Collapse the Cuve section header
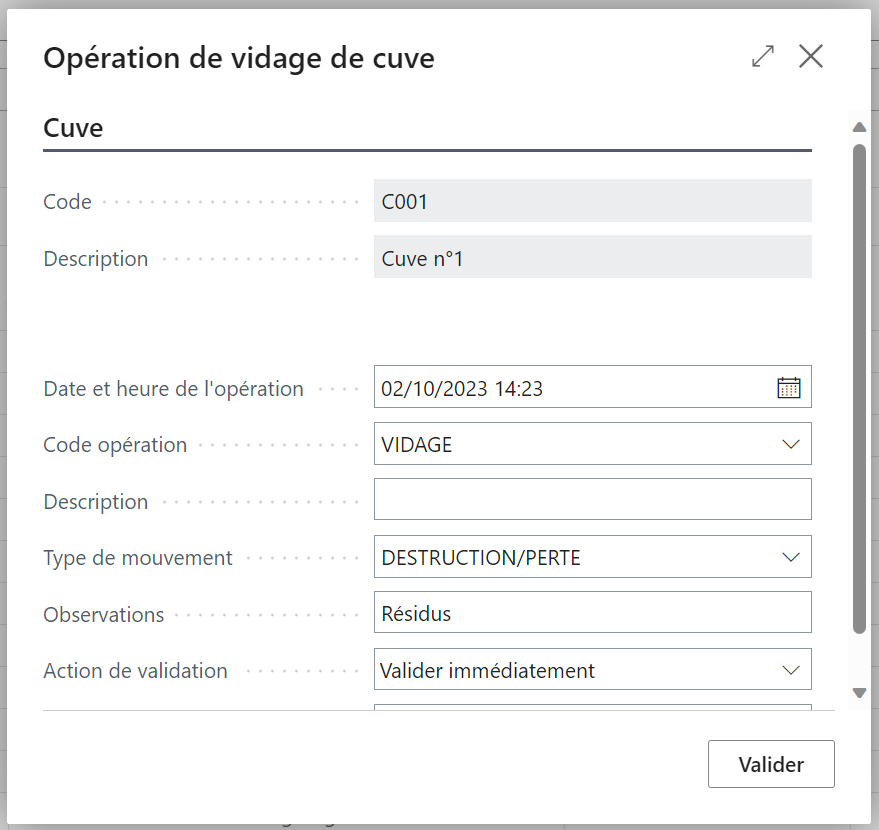Viewport: 879px width, 830px height. pyautogui.click(x=73, y=128)
